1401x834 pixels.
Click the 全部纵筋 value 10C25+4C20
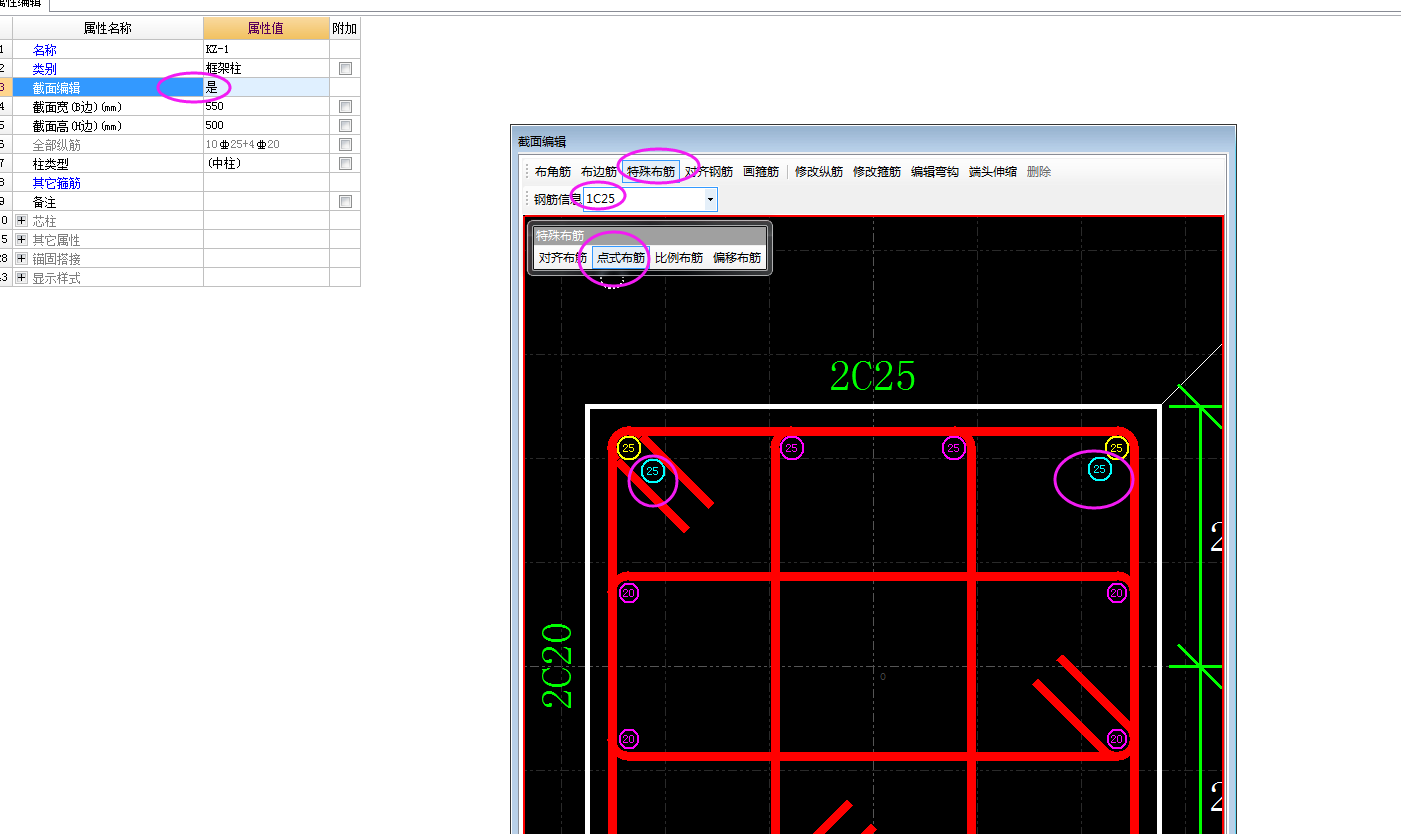click(x=266, y=145)
